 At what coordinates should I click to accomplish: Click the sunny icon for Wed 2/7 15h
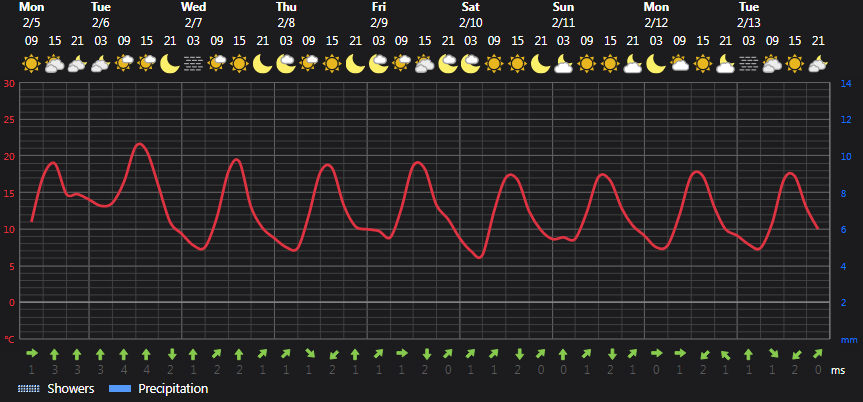pos(239,64)
